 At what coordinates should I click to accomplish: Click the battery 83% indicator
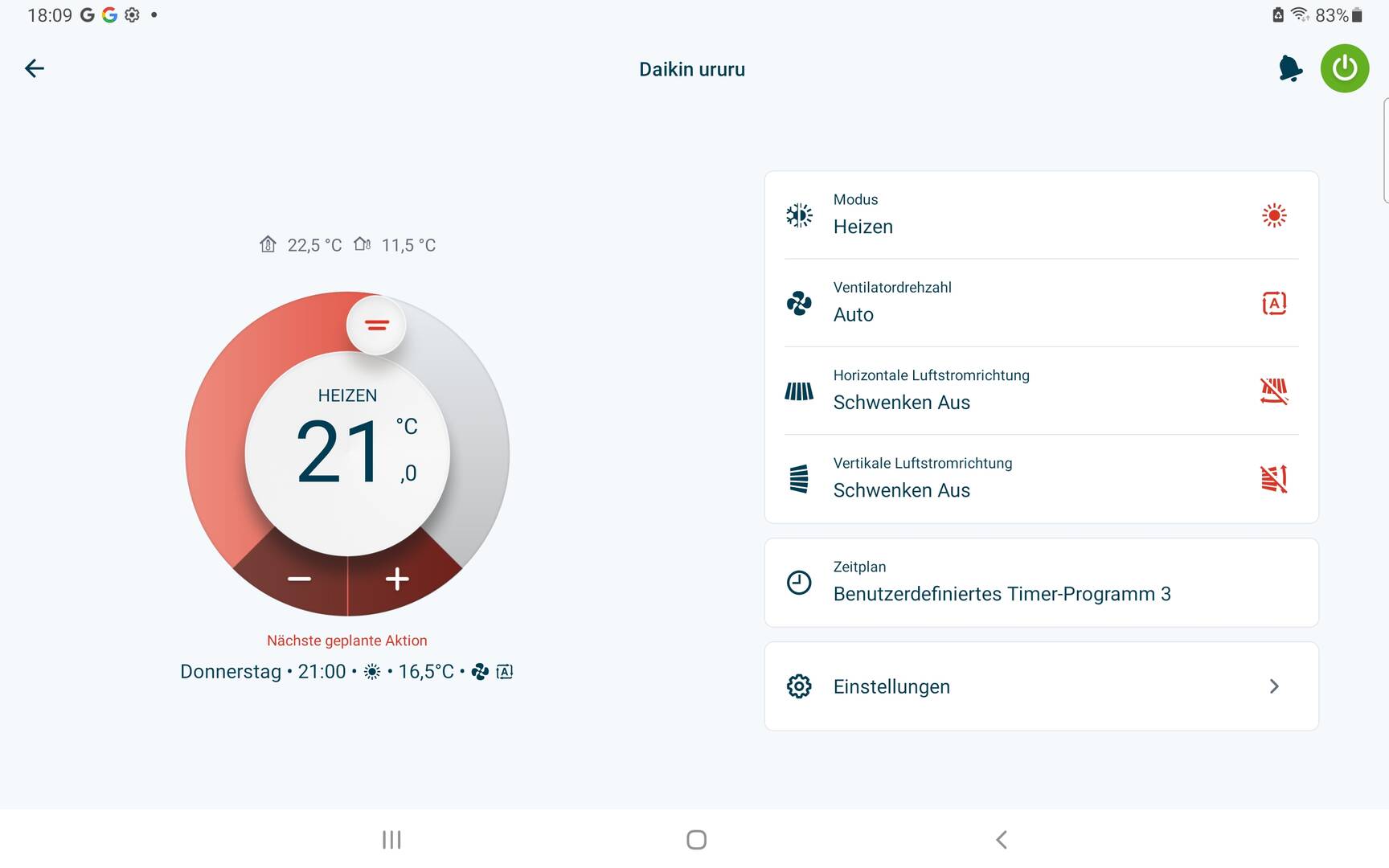point(1338,15)
